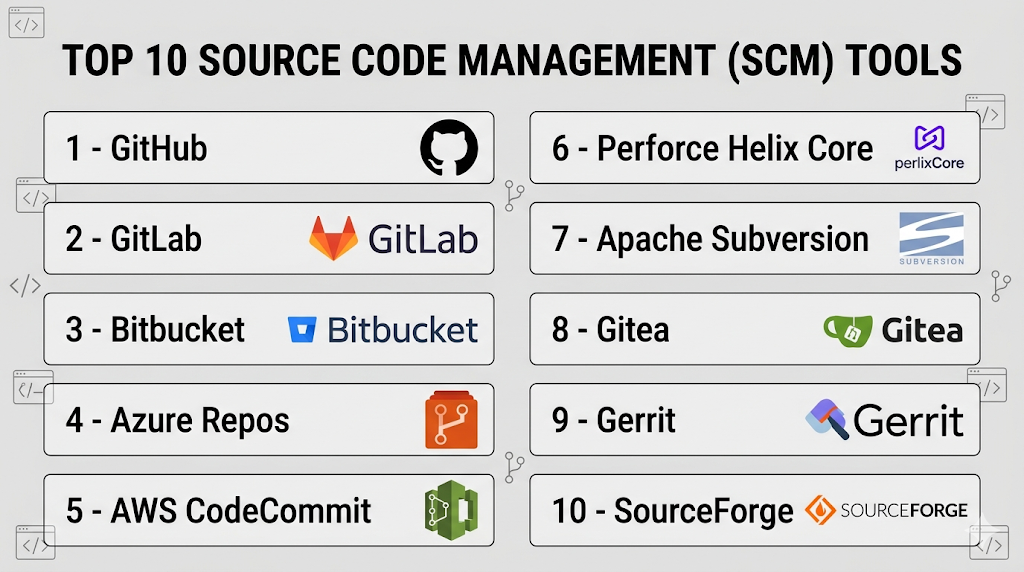1024x572 pixels.
Task: Click the purple Perforce Helix Core logo
Action: (x=930, y=138)
